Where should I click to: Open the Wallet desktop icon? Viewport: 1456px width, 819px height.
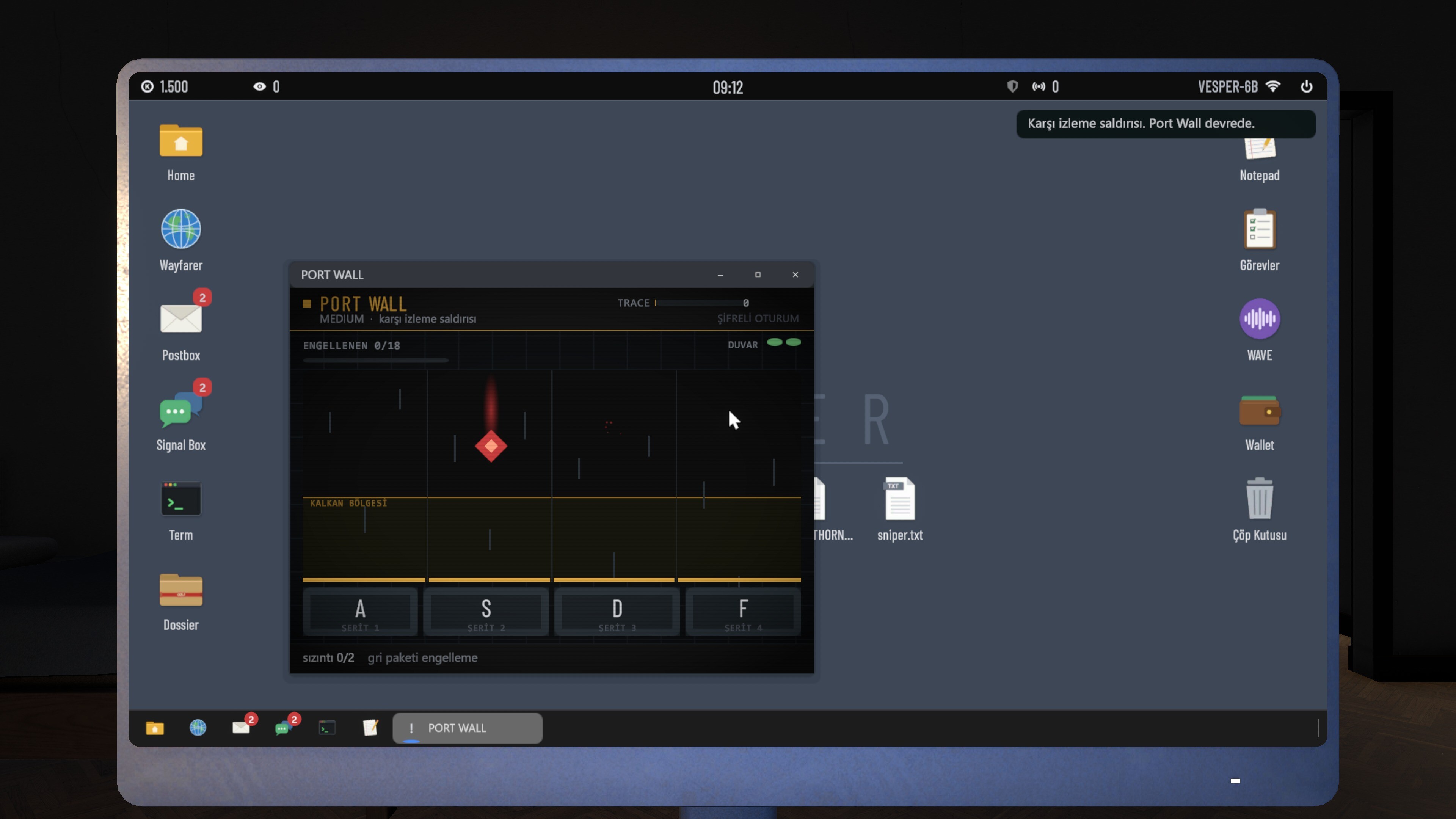coord(1259,410)
